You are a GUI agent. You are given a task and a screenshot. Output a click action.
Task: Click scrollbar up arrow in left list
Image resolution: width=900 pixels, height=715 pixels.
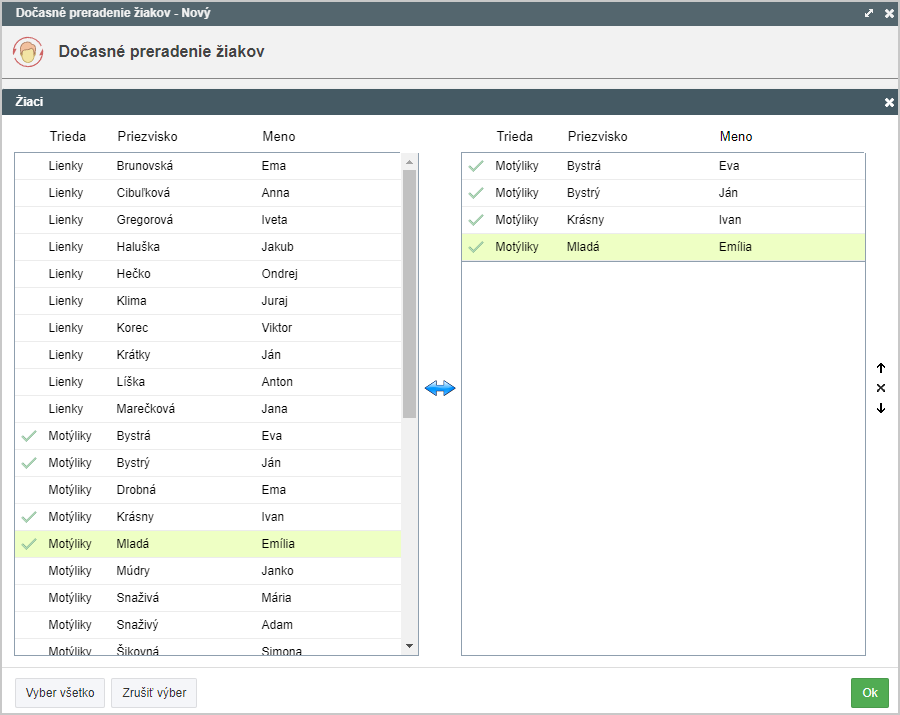point(409,162)
